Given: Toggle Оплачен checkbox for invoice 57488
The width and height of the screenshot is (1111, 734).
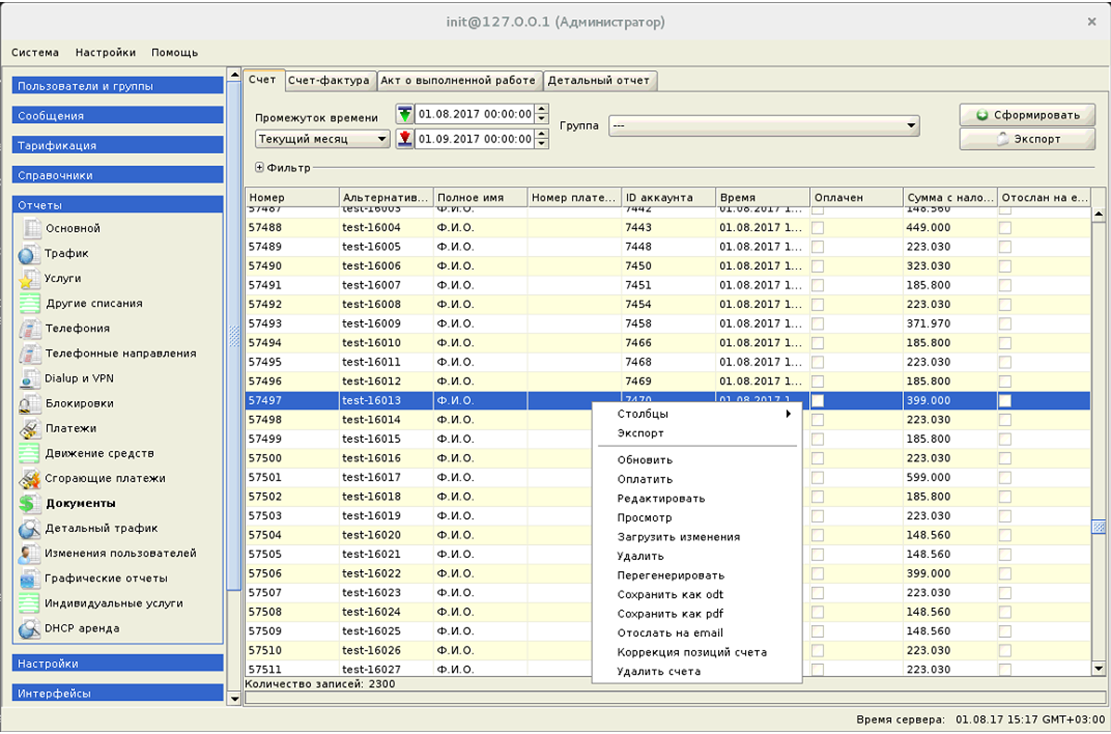Looking at the screenshot, I should [818, 227].
